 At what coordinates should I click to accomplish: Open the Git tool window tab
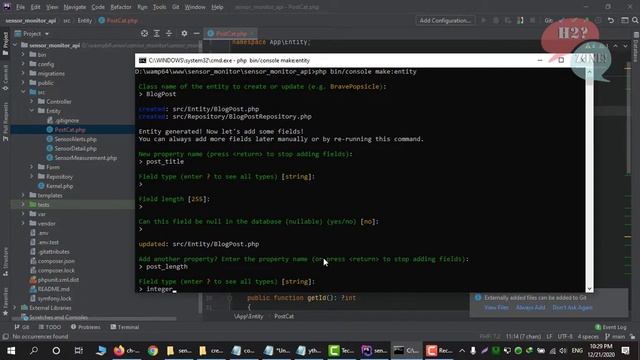coord(22,327)
